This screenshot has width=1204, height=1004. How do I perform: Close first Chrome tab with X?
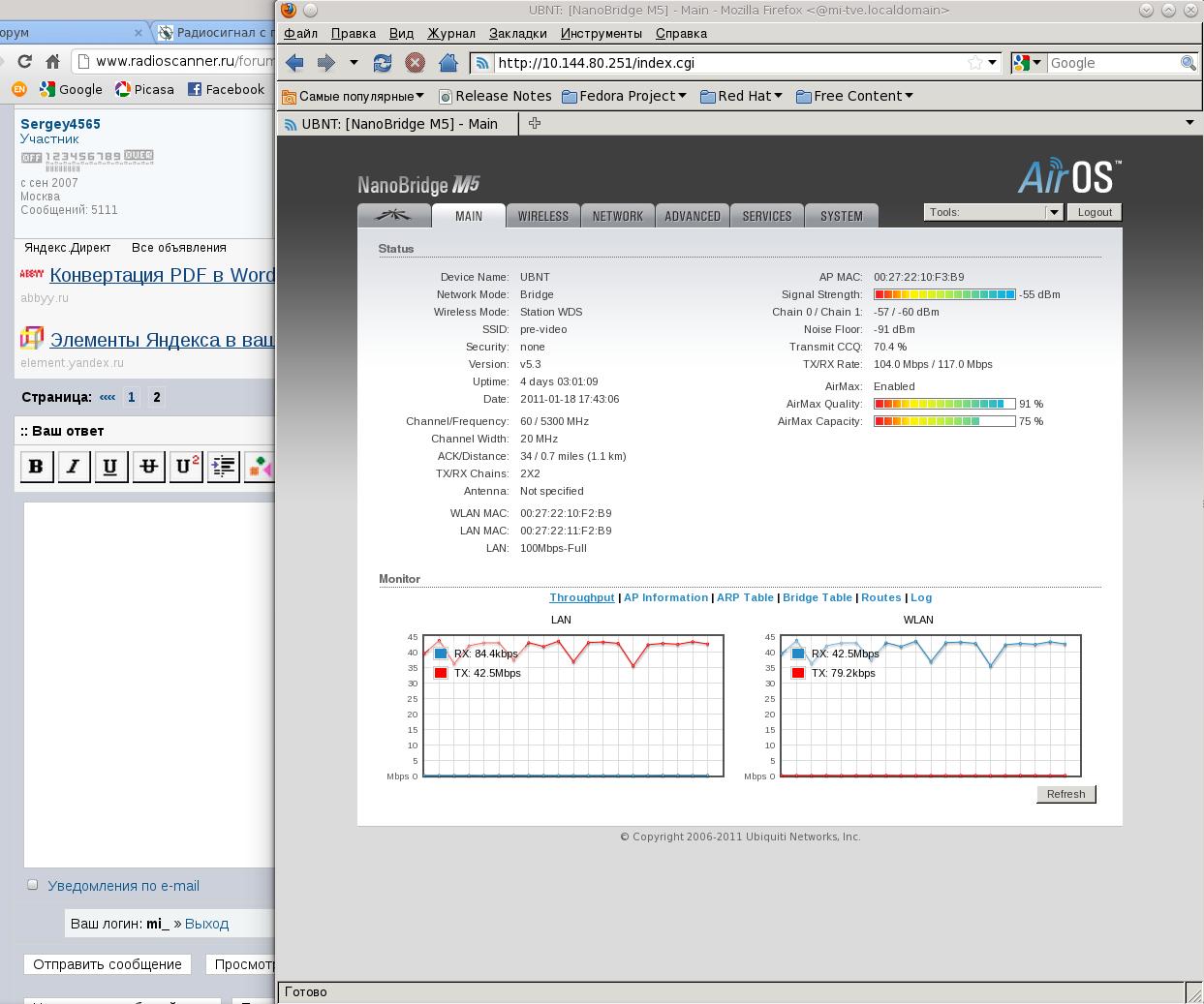pyautogui.click(x=138, y=32)
